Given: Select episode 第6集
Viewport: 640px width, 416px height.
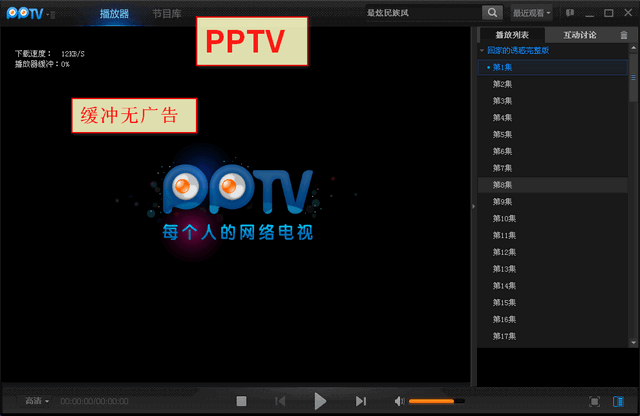Looking at the screenshot, I should tap(553, 151).
